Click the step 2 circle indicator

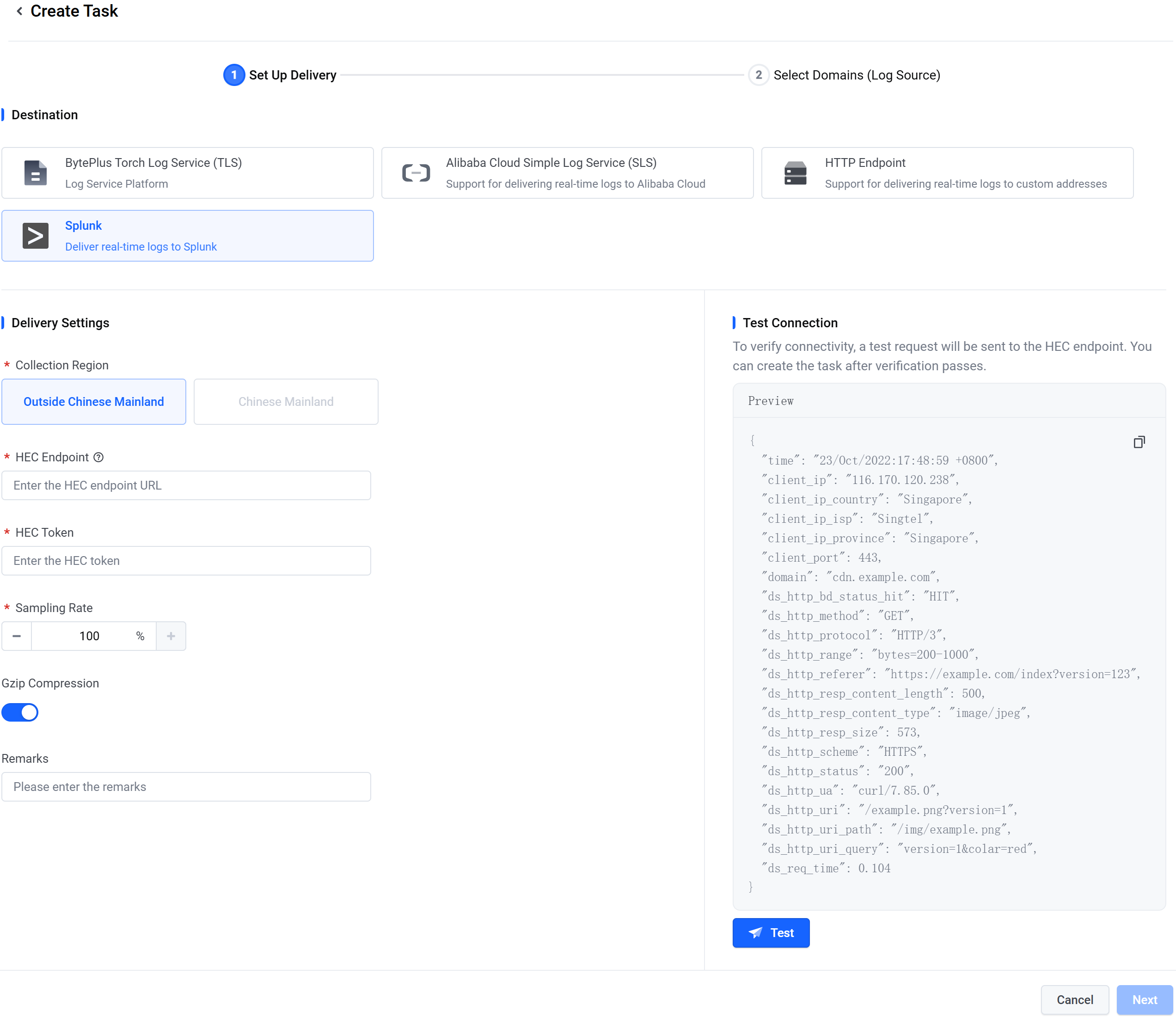point(758,75)
